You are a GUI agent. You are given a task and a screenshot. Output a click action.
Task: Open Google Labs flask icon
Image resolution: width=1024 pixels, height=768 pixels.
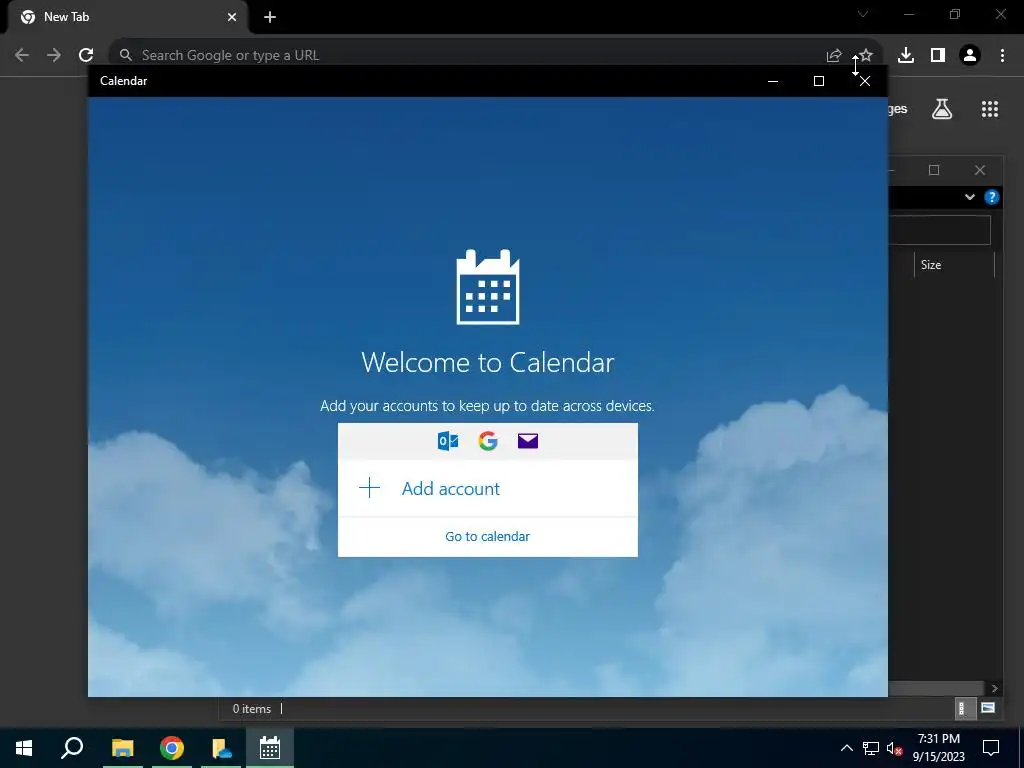tap(942, 109)
